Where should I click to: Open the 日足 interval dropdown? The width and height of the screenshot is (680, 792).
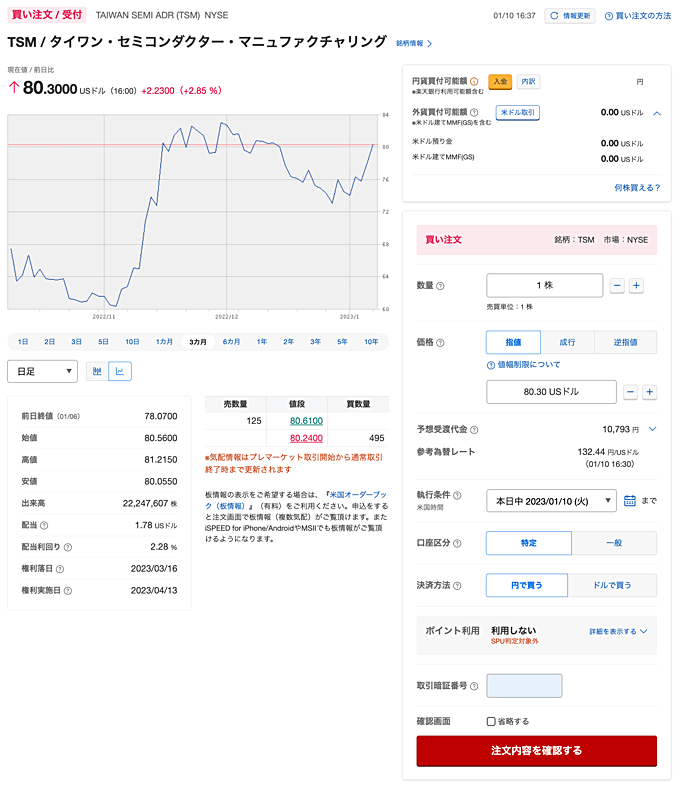pos(42,371)
